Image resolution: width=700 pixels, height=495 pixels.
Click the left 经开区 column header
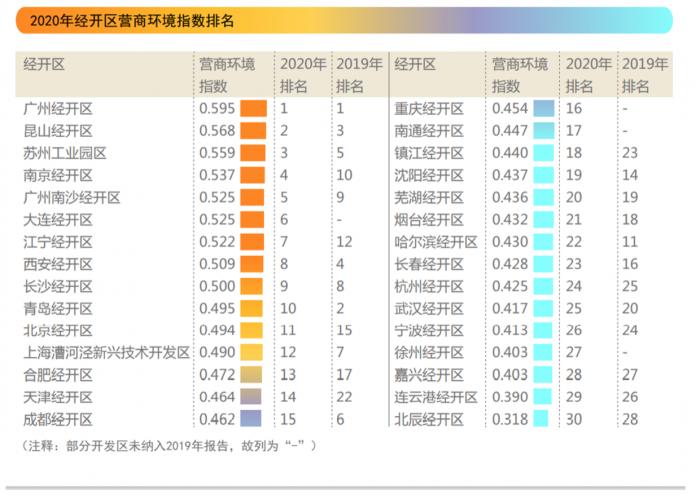point(44,64)
